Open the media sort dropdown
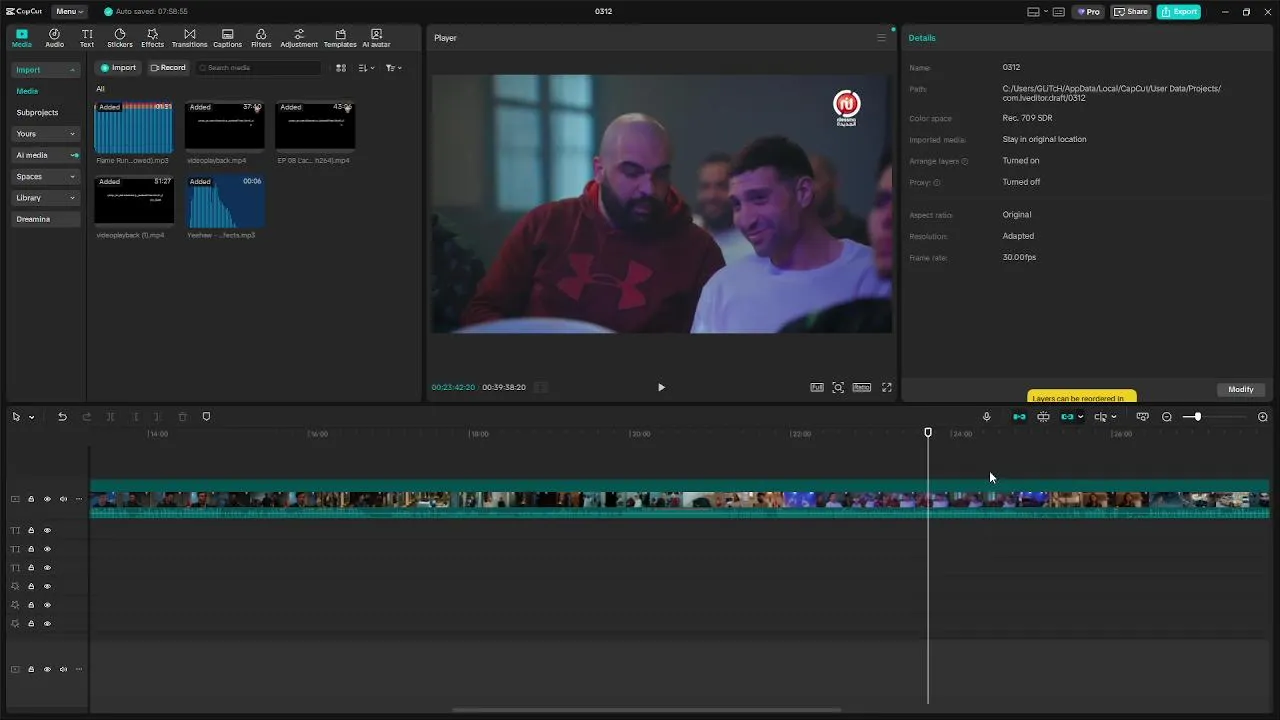Screen dimensions: 1280x720 point(366,68)
